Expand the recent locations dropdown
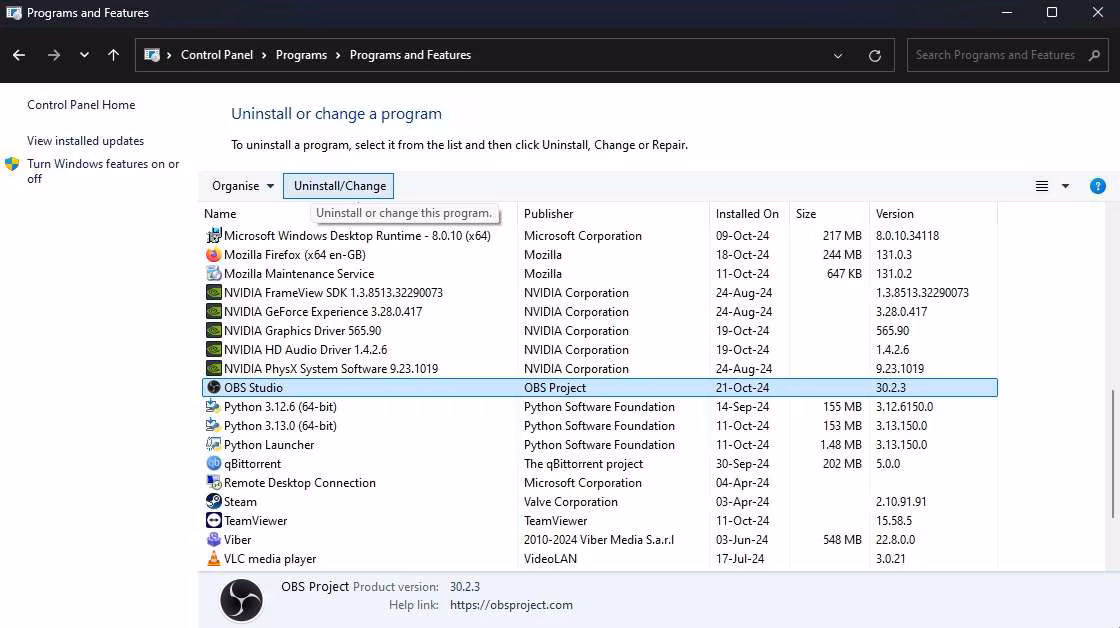This screenshot has width=1120, height=628. pos(84,55)
